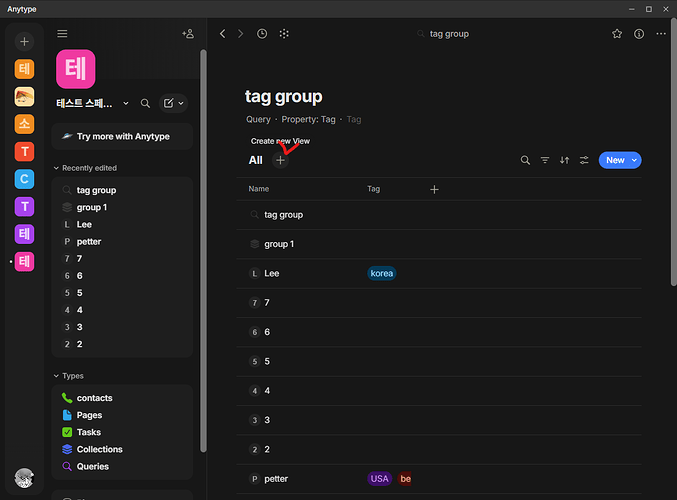Click the USA tag on petter row
The height and width of the screenshot is (500, 677).
pyautogui.click(x=380, y=479)
